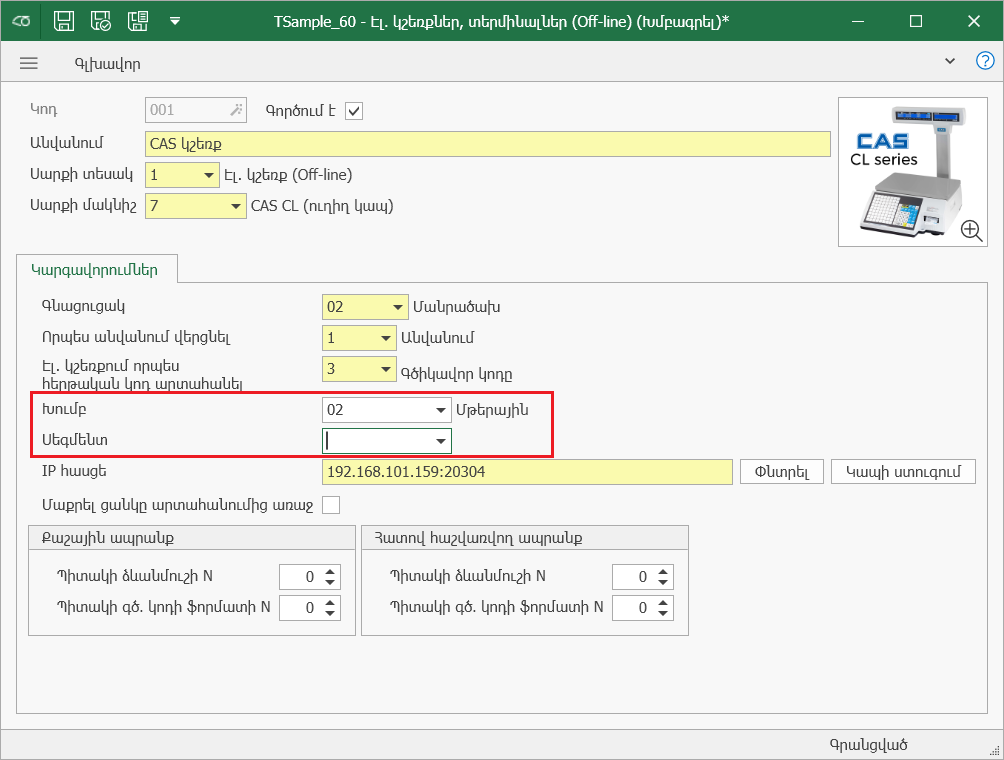Click the Փնտրել button
Screen dimensions: 1004x760
[781, 471]
